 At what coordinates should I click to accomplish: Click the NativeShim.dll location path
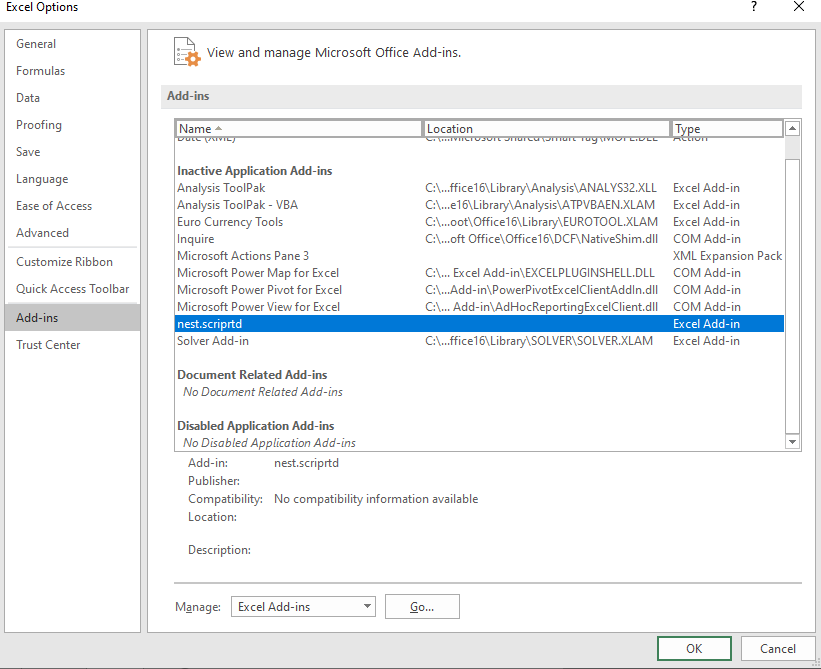pyautogui.click(x=541, y=239)
